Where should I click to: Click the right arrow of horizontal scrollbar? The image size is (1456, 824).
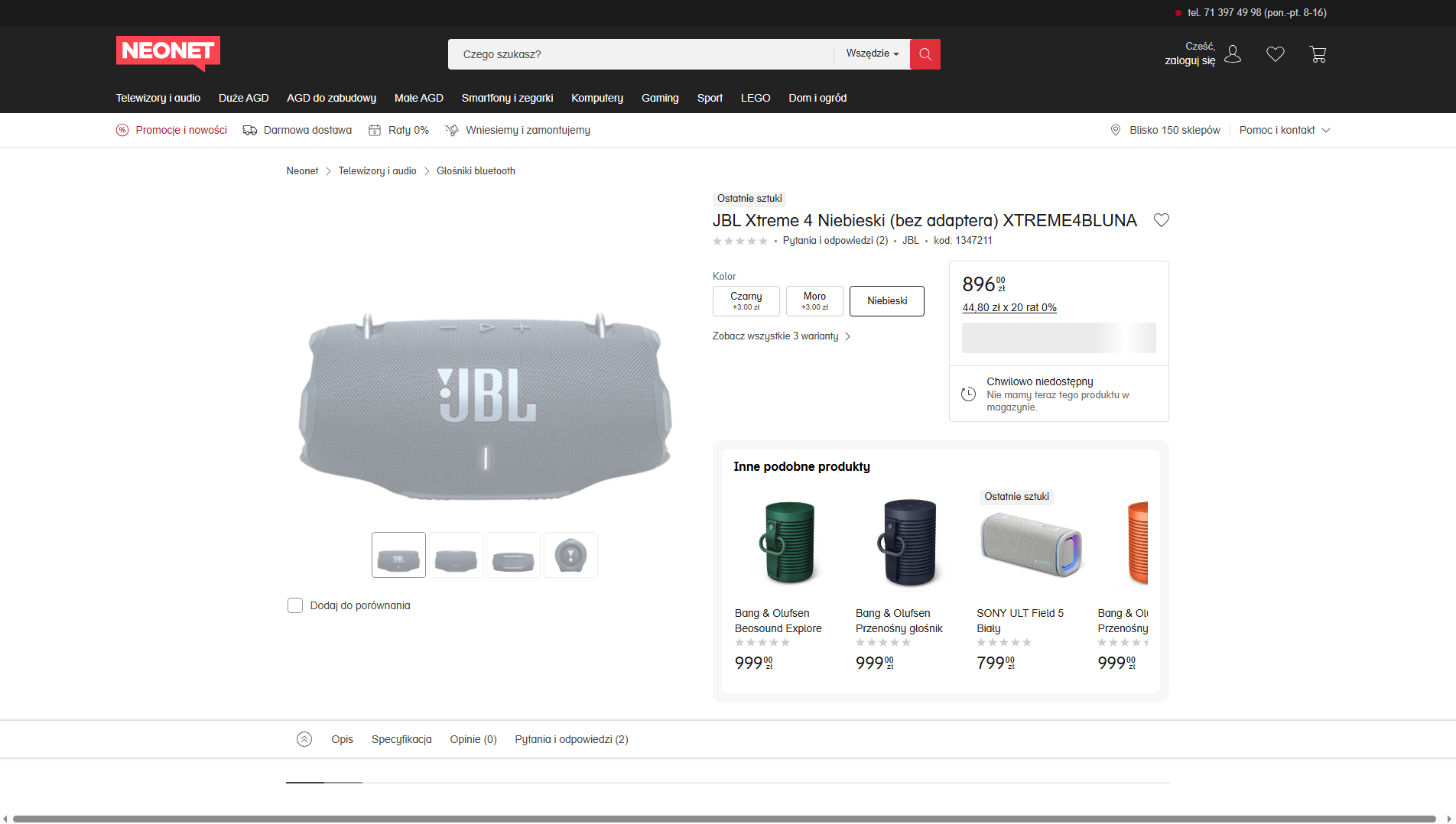(x=1448, y=819)
